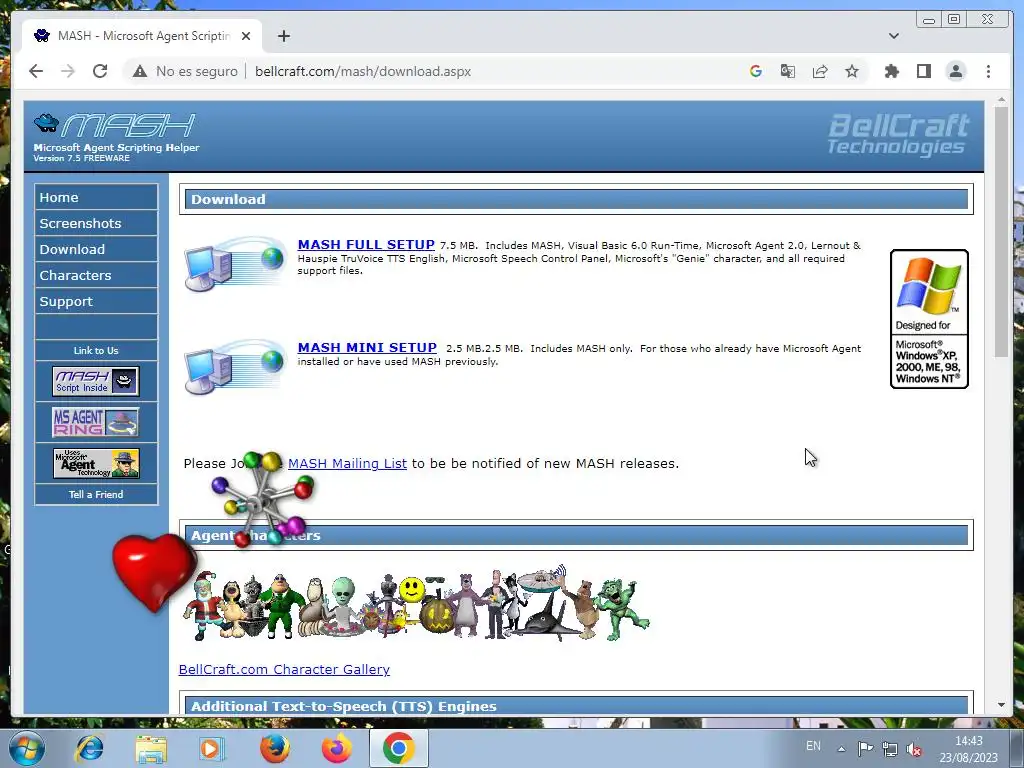This screenshot has height=768, width=1024.
Task: Click the Link to Us link
Action: (96, 351)
